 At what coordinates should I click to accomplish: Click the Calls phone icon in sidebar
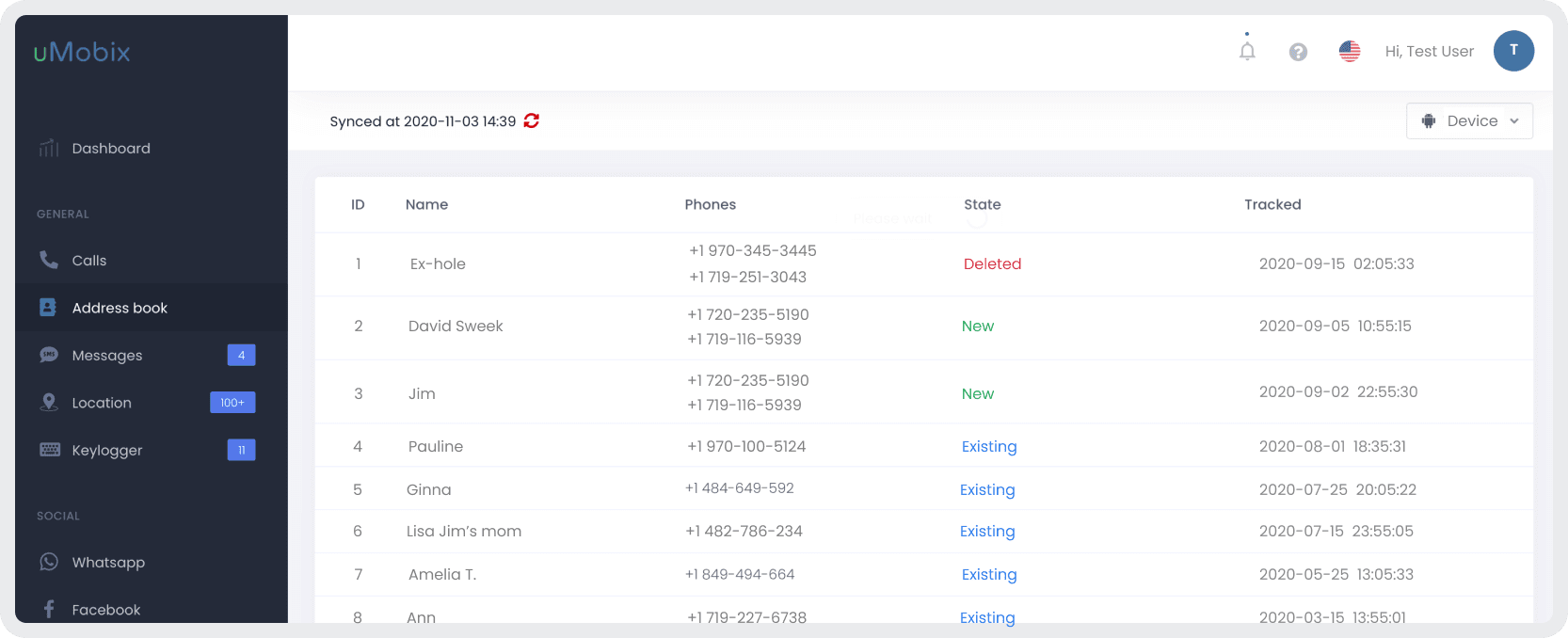point(49,260)
